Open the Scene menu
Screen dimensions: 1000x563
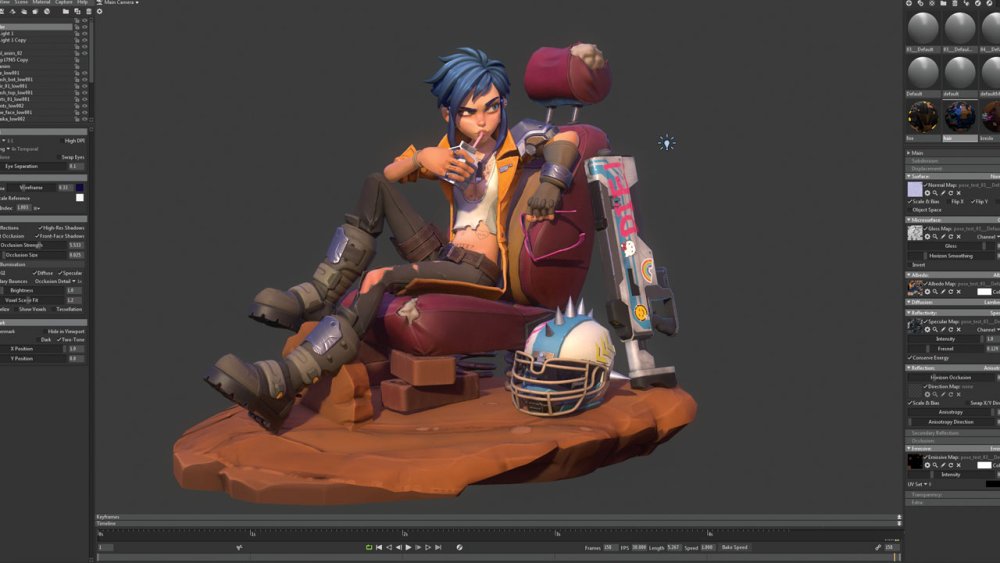pyautogui.click(x=21, y=3)
